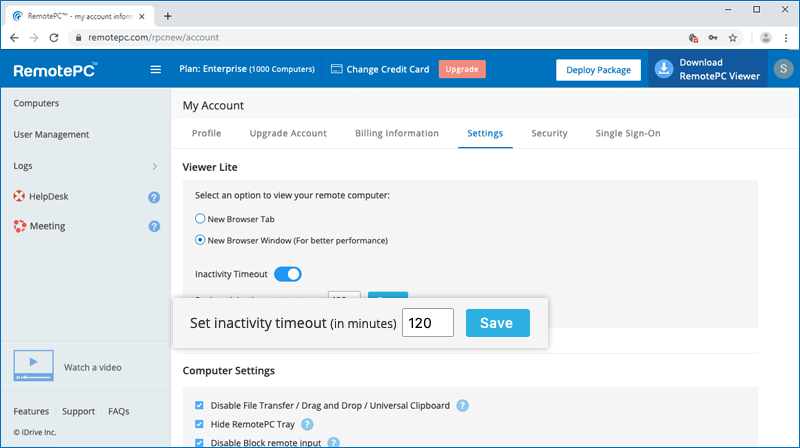Viewport: 800px width, 448px height.
Task: Click the site lock icon in address bar
Action: tap(78, 38)
